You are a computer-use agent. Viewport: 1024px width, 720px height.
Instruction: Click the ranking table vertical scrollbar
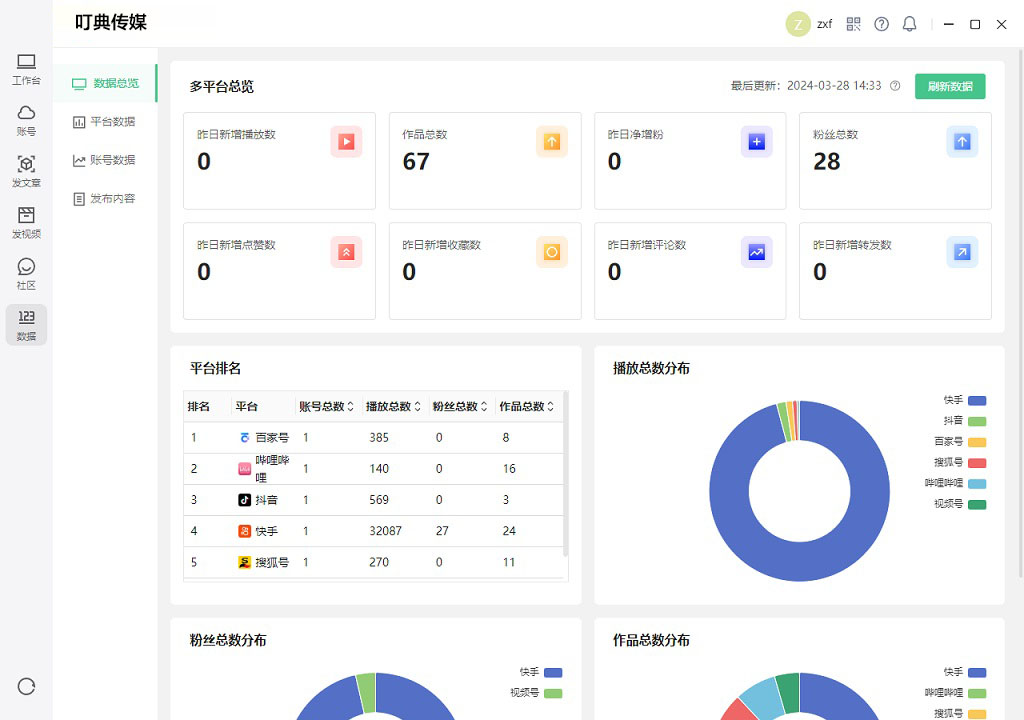click(566, 474)
